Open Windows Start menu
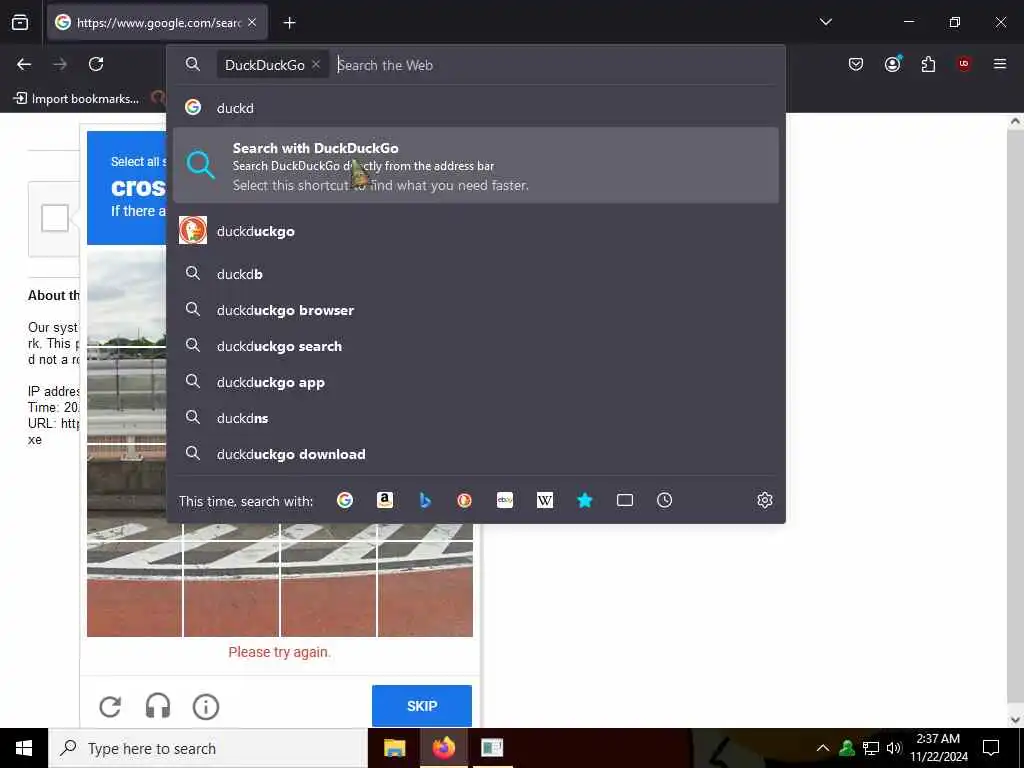The image size is (1024, 768). point(24,748)
